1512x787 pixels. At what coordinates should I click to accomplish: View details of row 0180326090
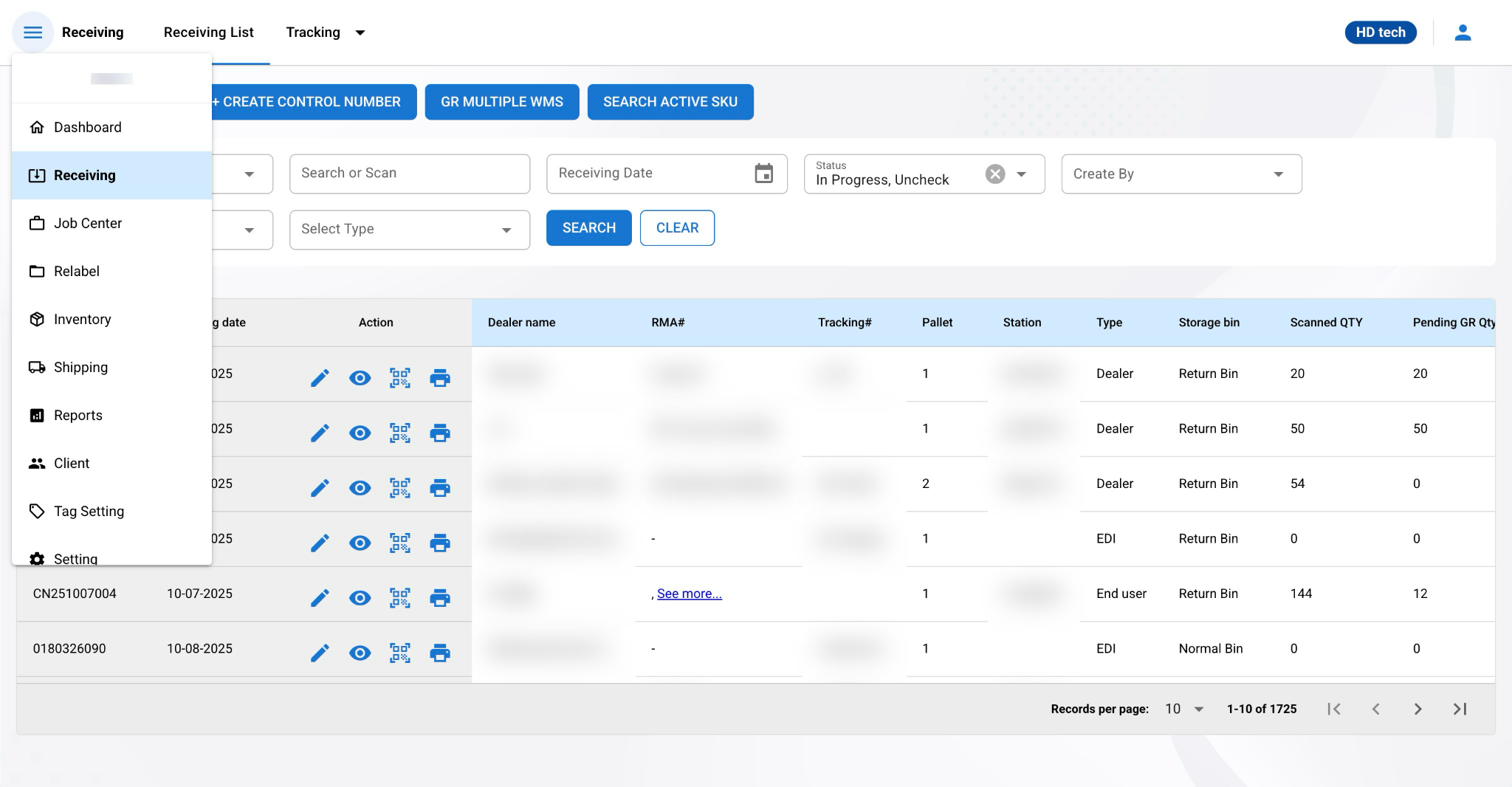click(x=360, y=653)
